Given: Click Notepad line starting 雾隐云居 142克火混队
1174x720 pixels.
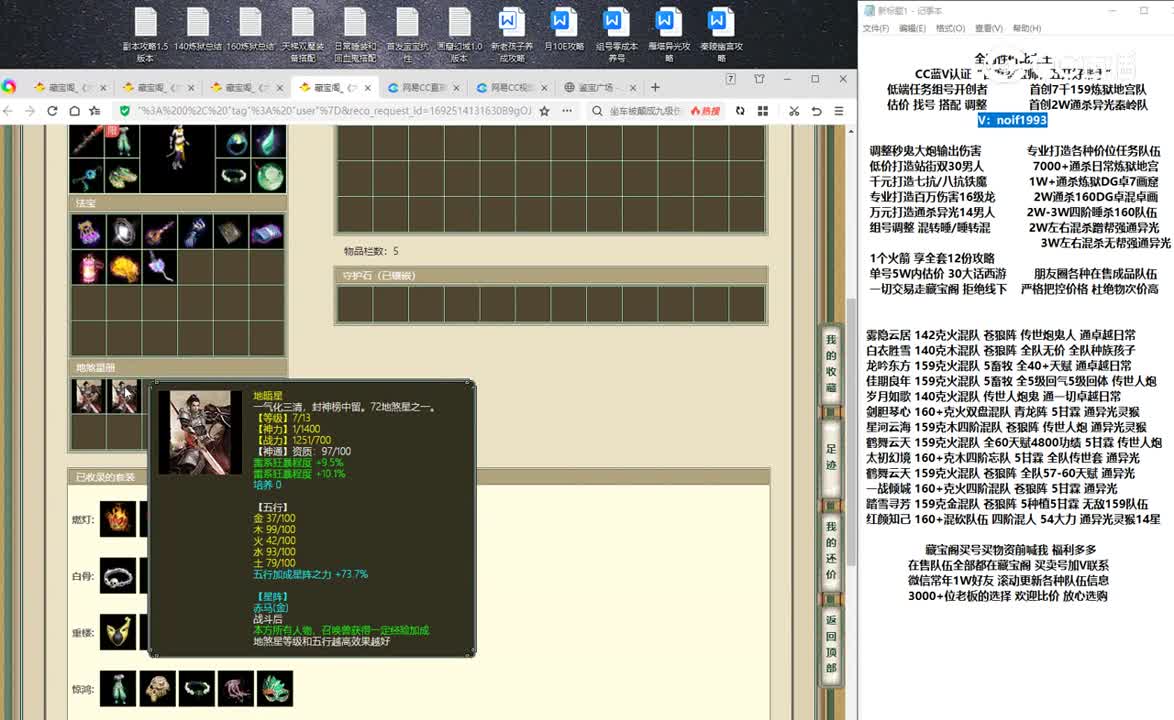Looking at the screenshot, I should [1000, 335].
